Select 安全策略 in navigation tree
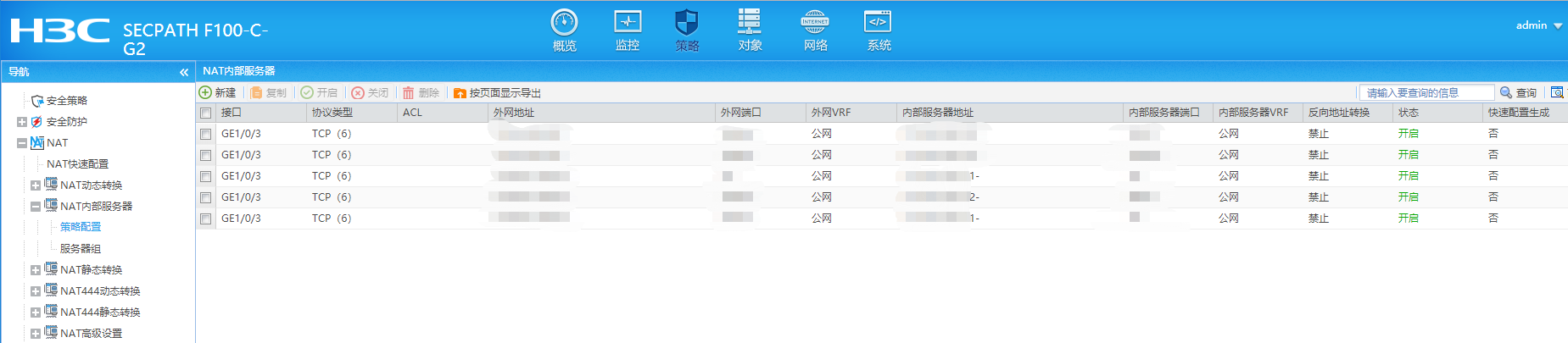This screenshot has height=343, width=1568. click(x=67, y=101)
